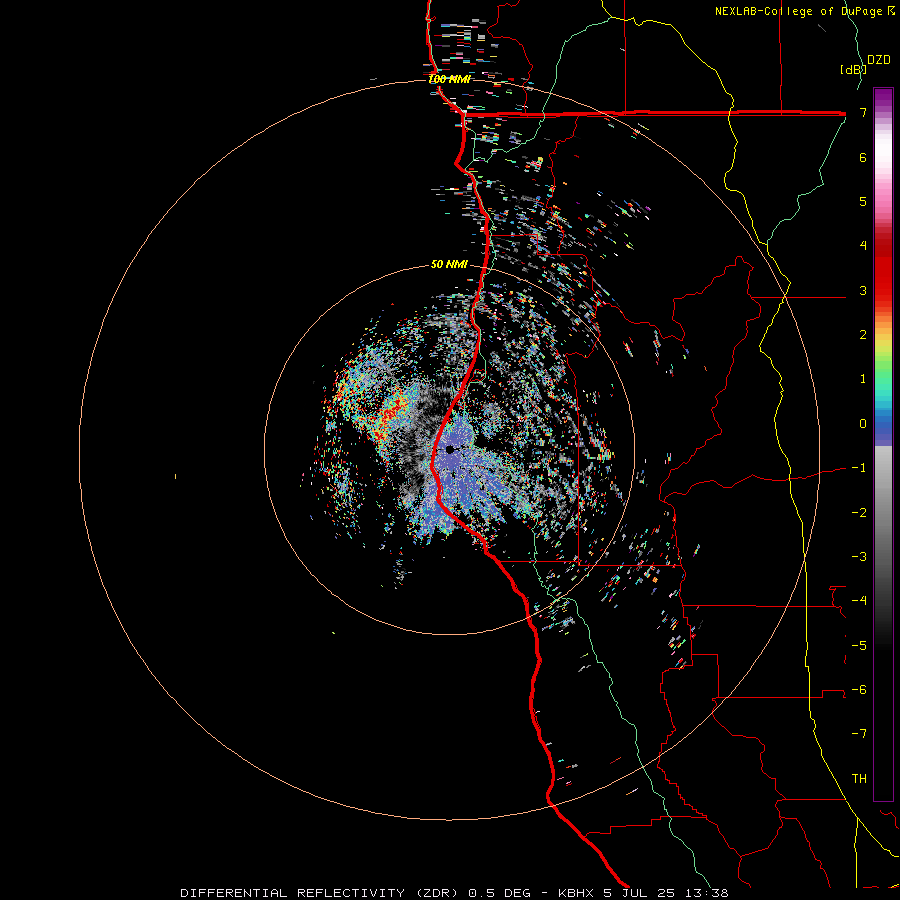
Task: Click the Differential Reflectivity product caption
Action: [x=454, y=893]
